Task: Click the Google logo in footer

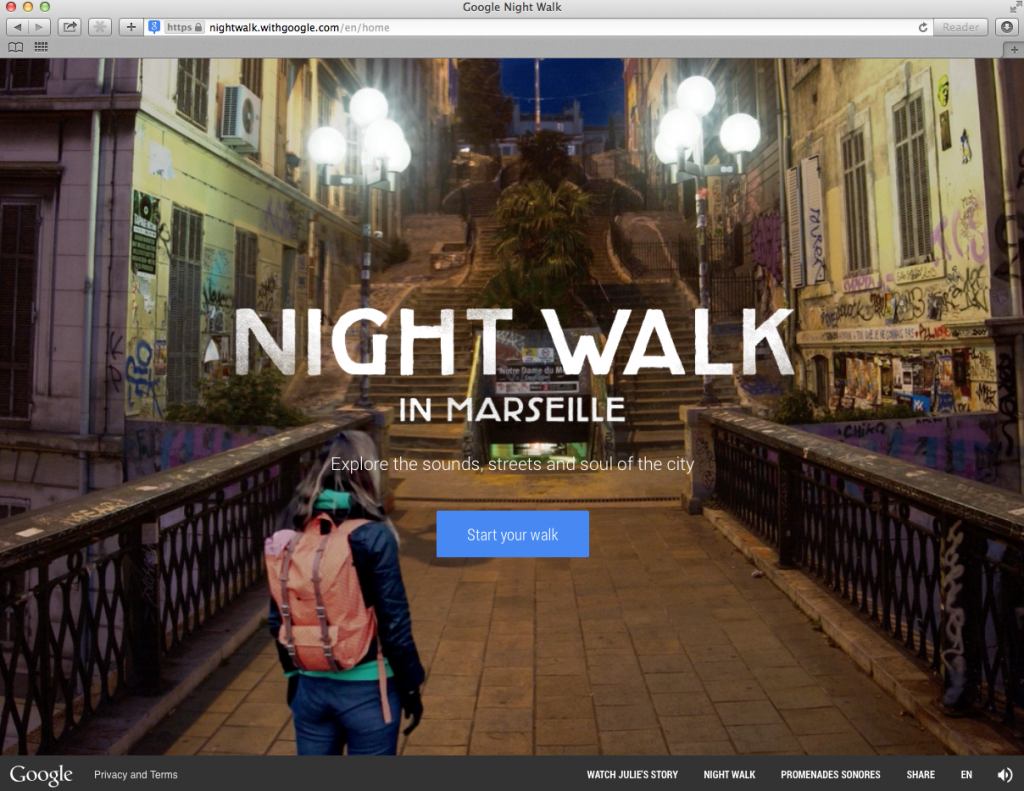Action: (x=41, y=775)
